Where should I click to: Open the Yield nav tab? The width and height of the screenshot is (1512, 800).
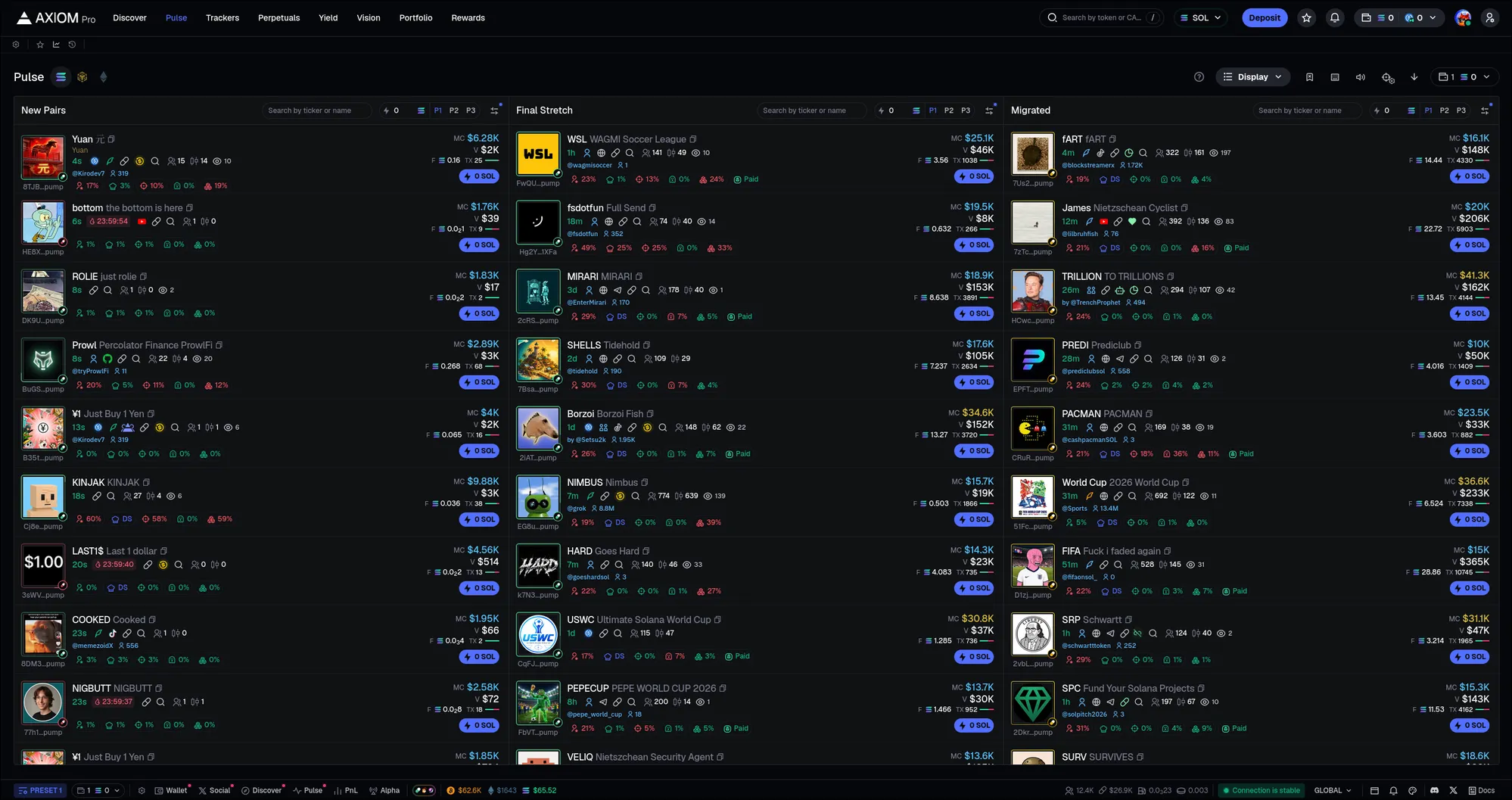pos(328,18)
